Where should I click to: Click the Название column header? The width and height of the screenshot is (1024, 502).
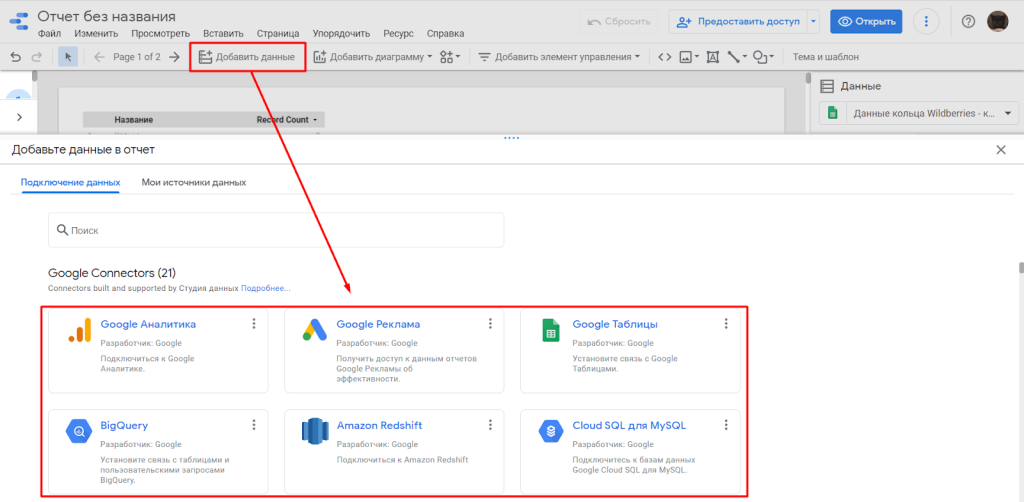pos(134,120)
